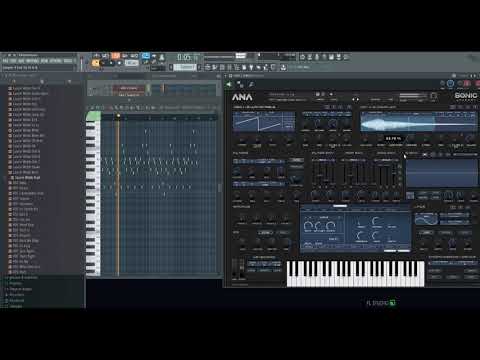Viewport: 480px width, 360px height.
Task: Click the sample waveform display in ANA
Action: [x=419, y=122]
